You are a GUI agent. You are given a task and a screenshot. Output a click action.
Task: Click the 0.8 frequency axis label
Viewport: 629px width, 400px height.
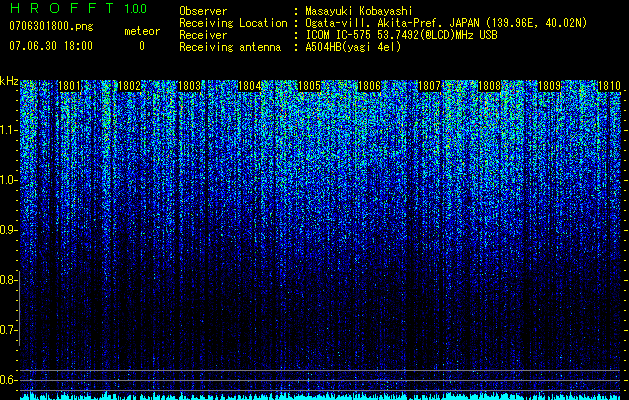pos(8,280)
